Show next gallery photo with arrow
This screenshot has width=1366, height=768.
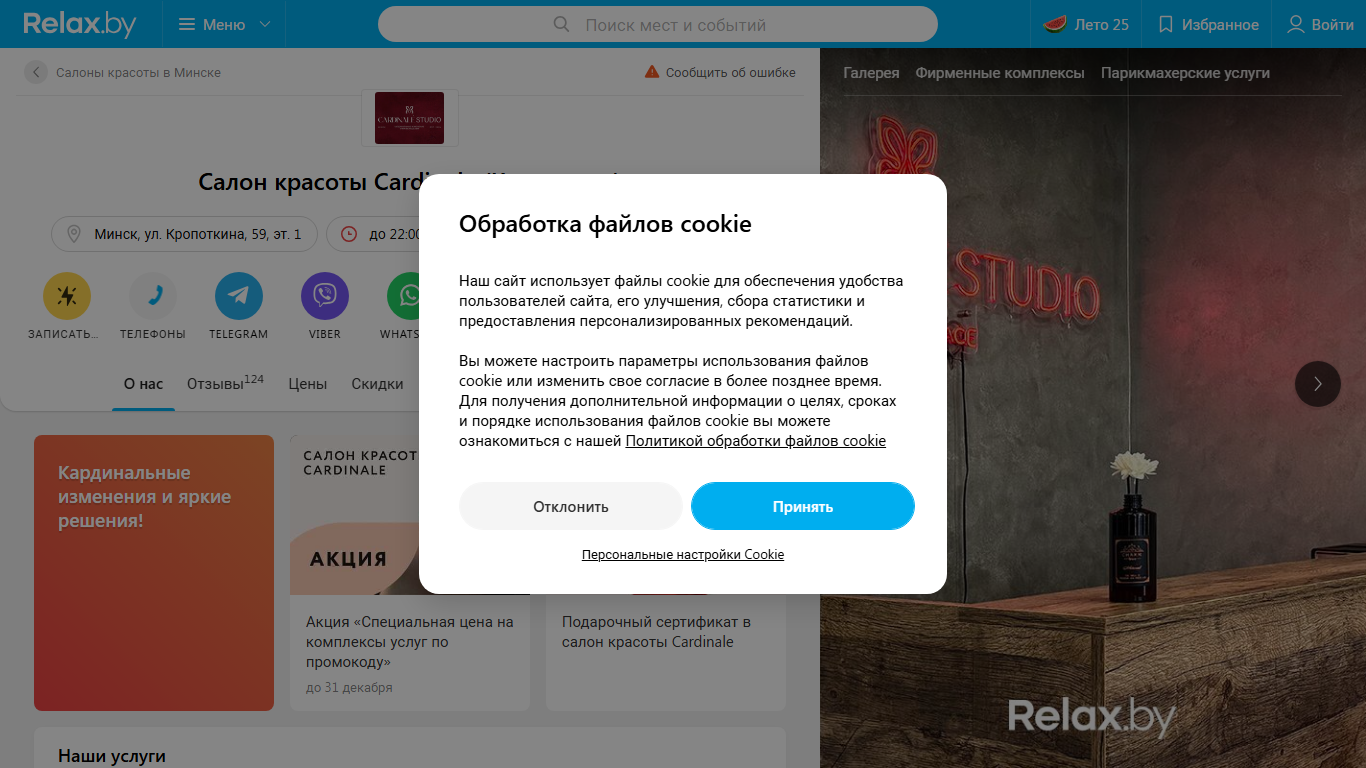1318,383
